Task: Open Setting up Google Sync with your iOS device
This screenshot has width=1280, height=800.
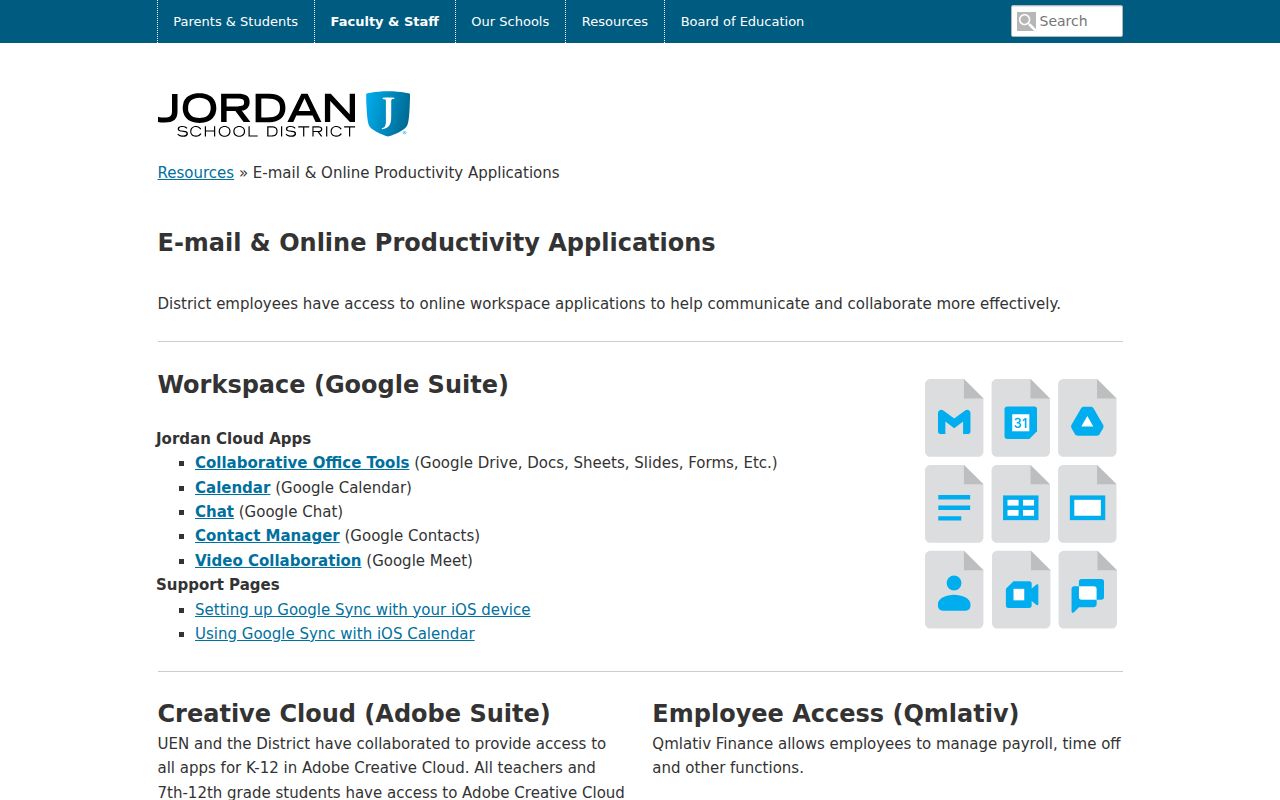Action: [363, 609]
